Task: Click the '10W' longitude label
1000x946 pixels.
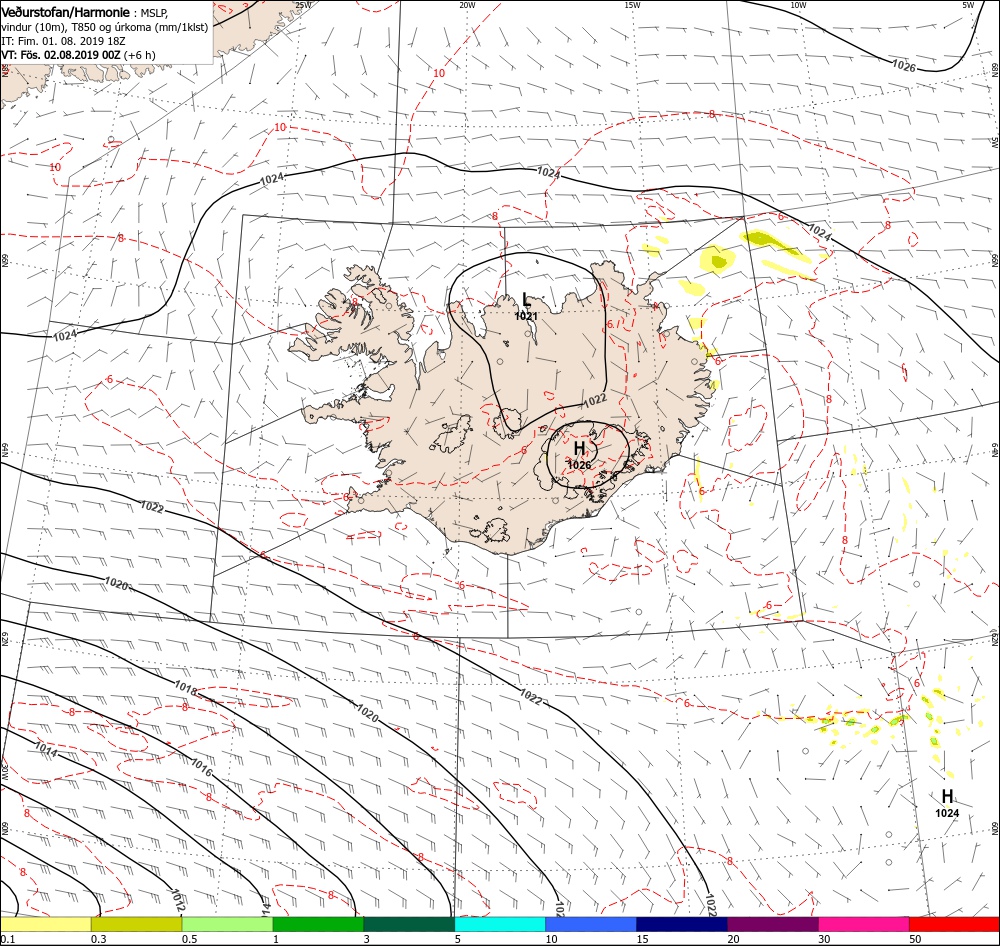Action: click(798, 5)
